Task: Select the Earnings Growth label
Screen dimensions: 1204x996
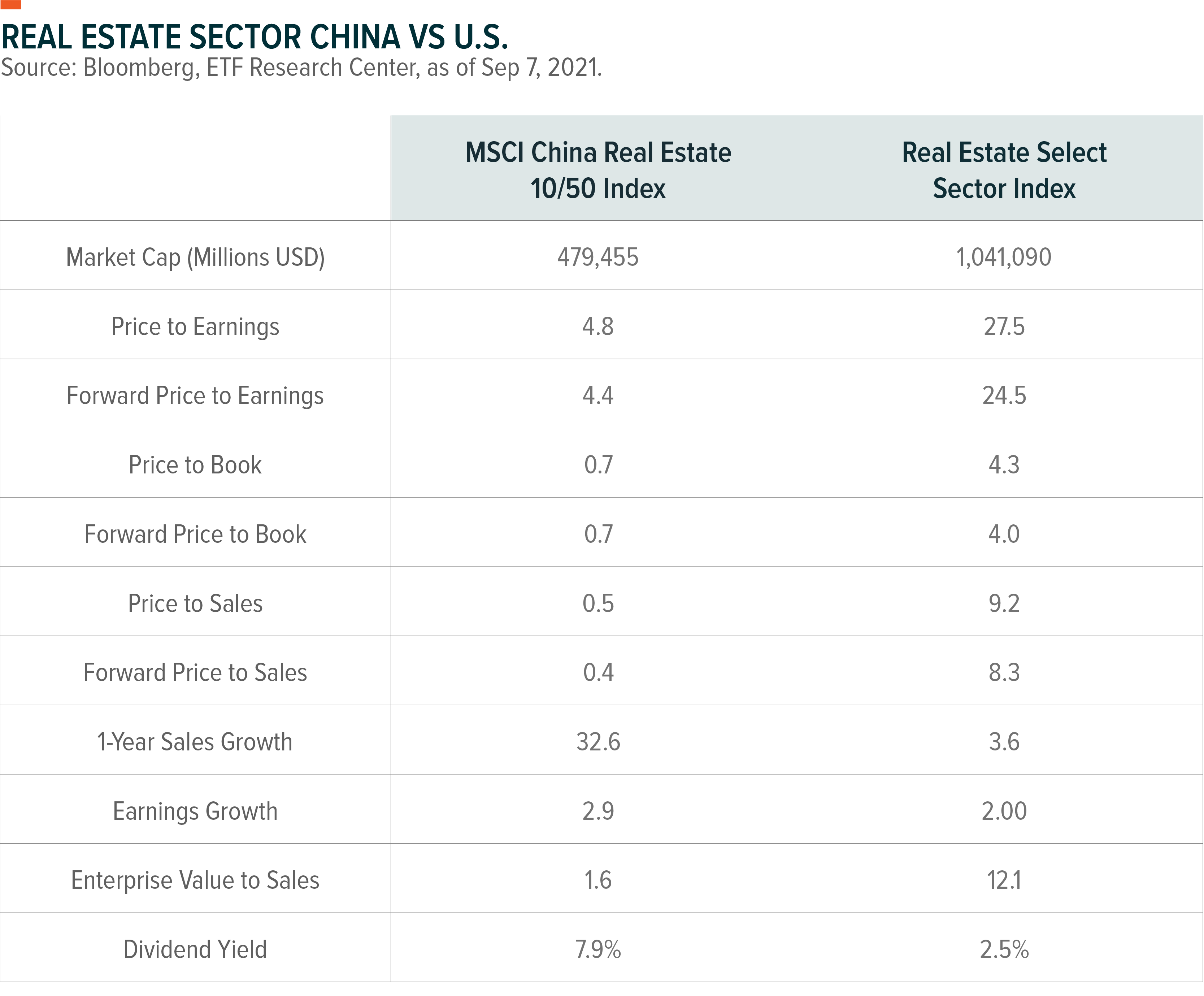Action: (195, 811)
